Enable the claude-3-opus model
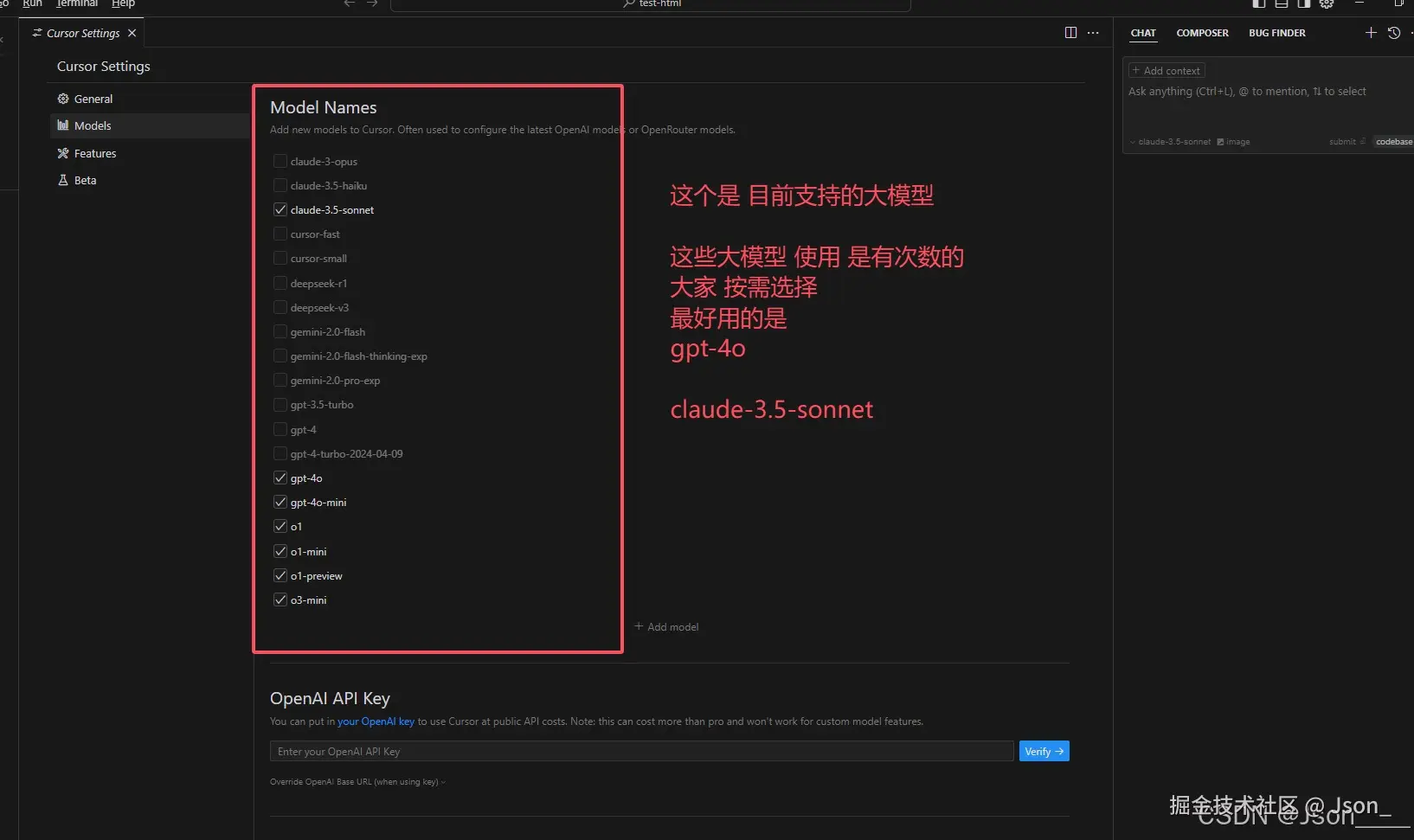Image resolution: width=1414 pixels, height=840 pixels. 280,161
